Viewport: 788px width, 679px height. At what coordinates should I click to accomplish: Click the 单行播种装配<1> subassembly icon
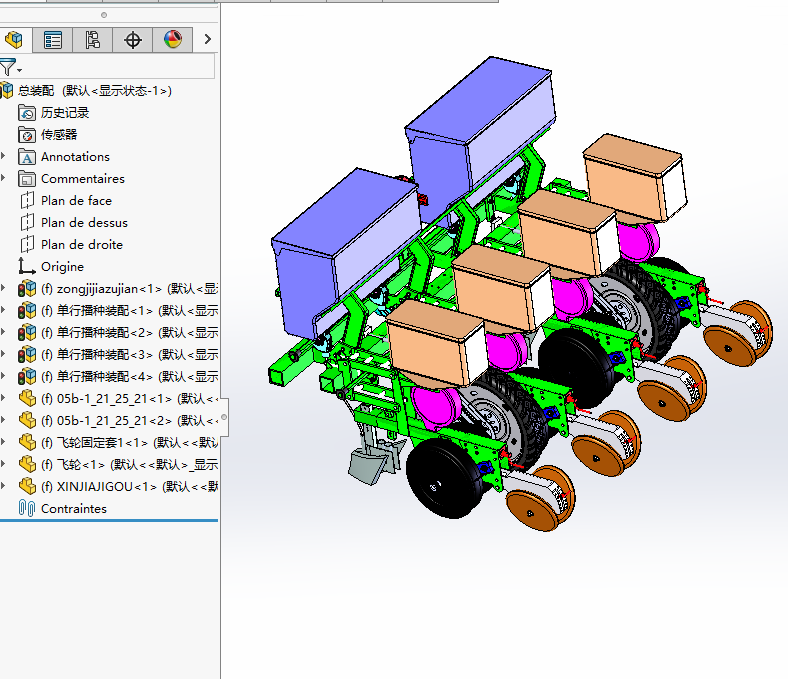(x=27, y=311)
